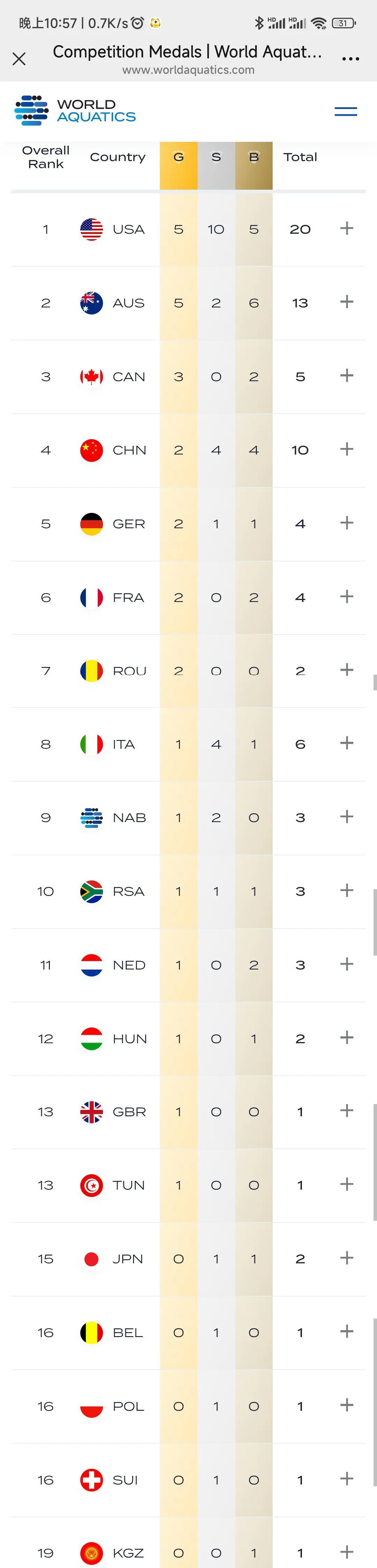Click the ITA country label
Image resolution: width=377 pixels, height=1568 pixels.
click(x=124, y=744)
